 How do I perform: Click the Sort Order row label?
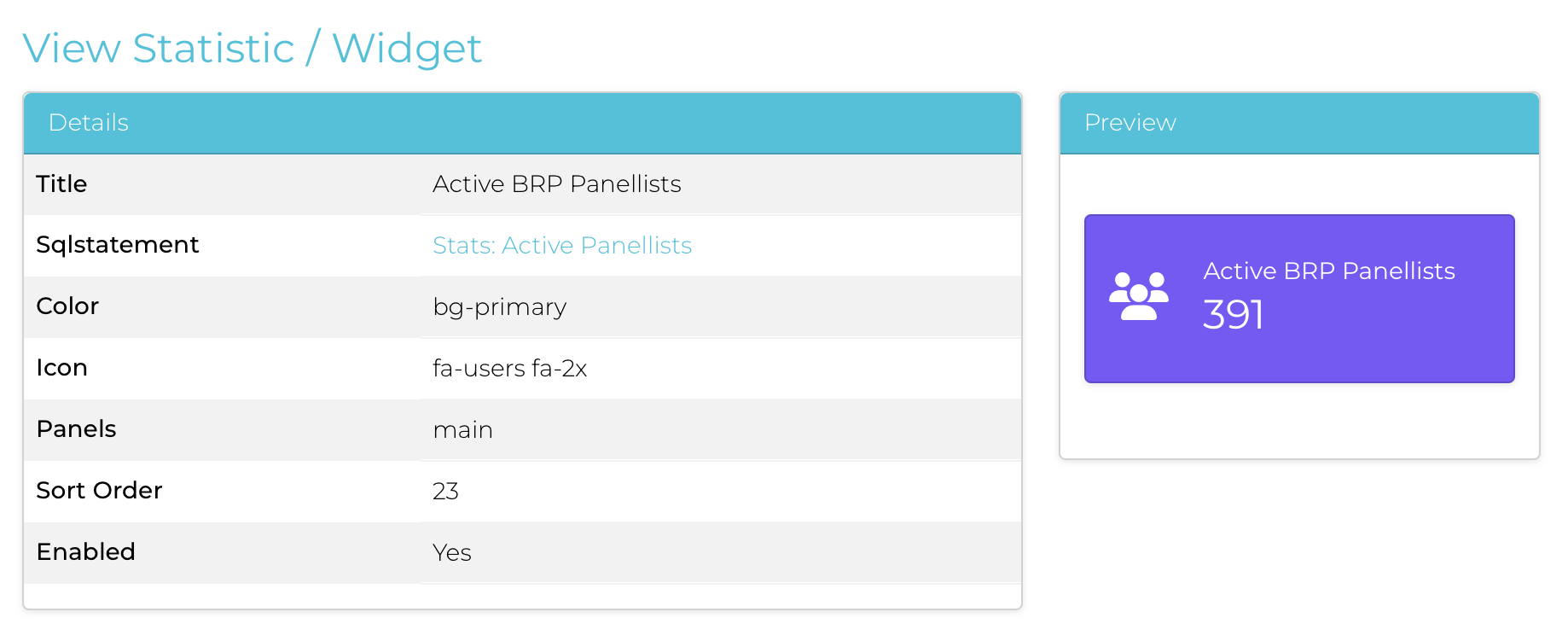click(x=99, y=491)
